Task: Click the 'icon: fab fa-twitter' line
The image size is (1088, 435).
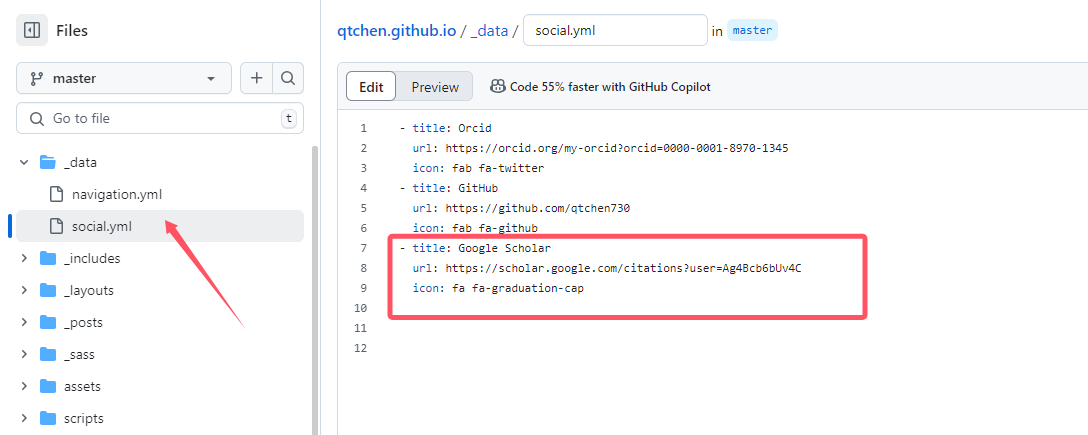Action: click(x=478, y=168)
